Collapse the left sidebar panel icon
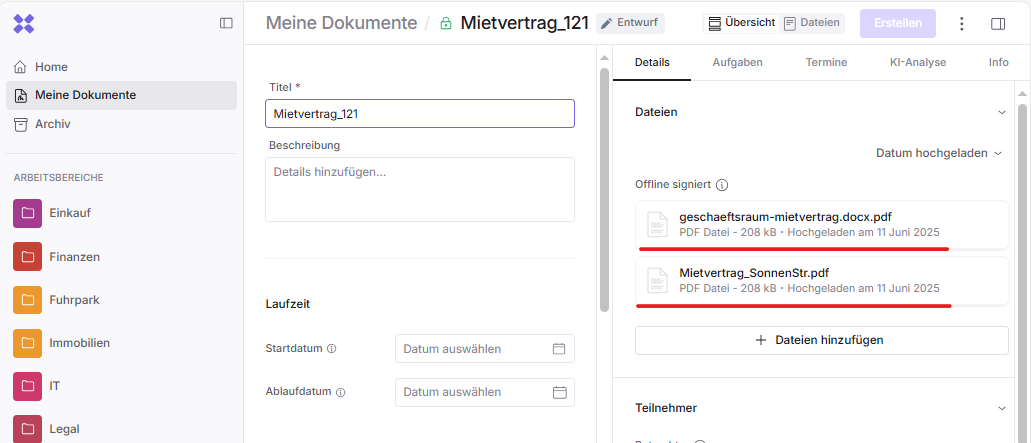Image resolution: width=1031 pixels, height=443 pixels. [x=226, y=23]
